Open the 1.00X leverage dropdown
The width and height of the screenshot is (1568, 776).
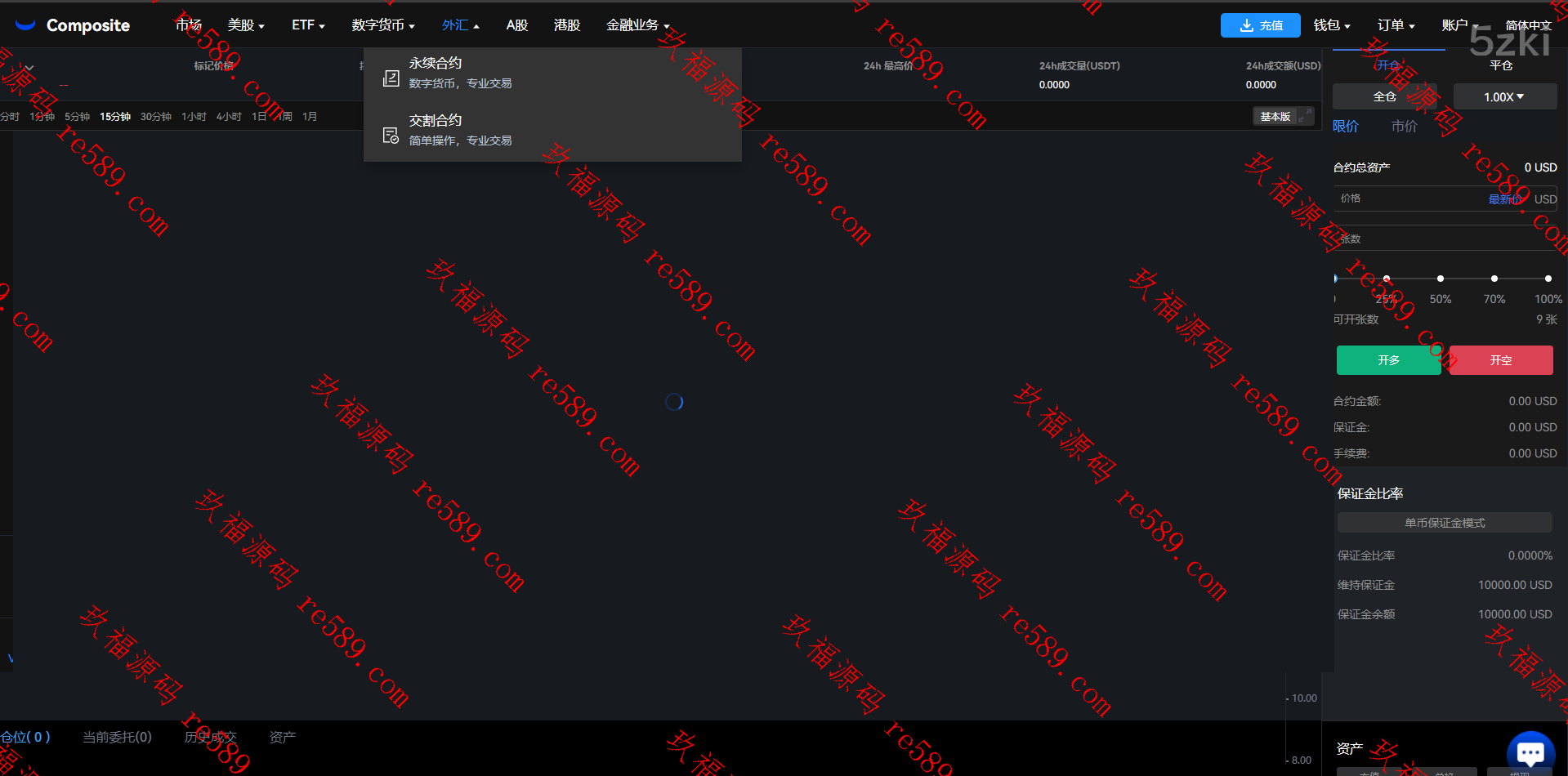pyautogui.click(x=1503, y=96)
